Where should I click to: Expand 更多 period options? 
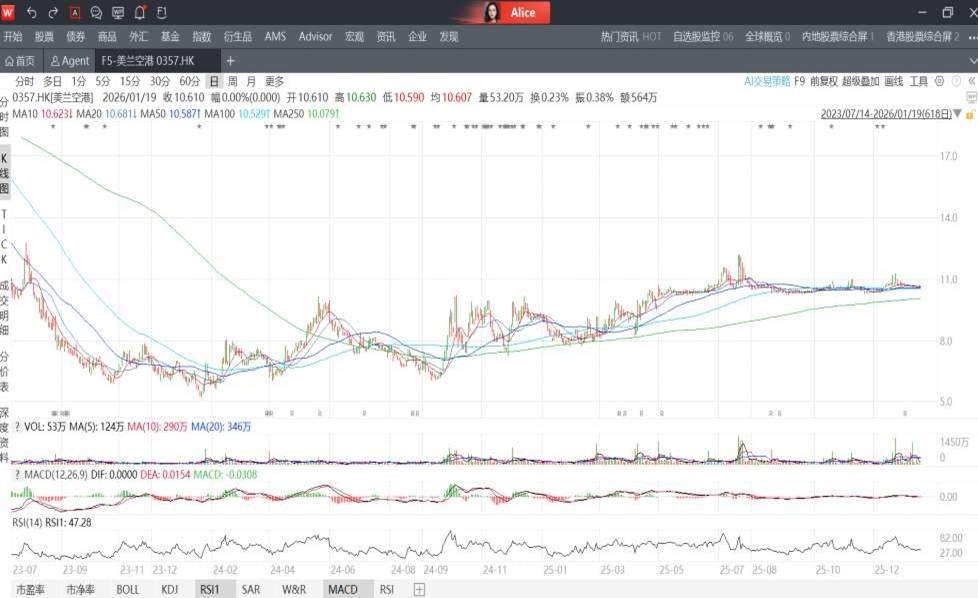(x=274, y=81)
